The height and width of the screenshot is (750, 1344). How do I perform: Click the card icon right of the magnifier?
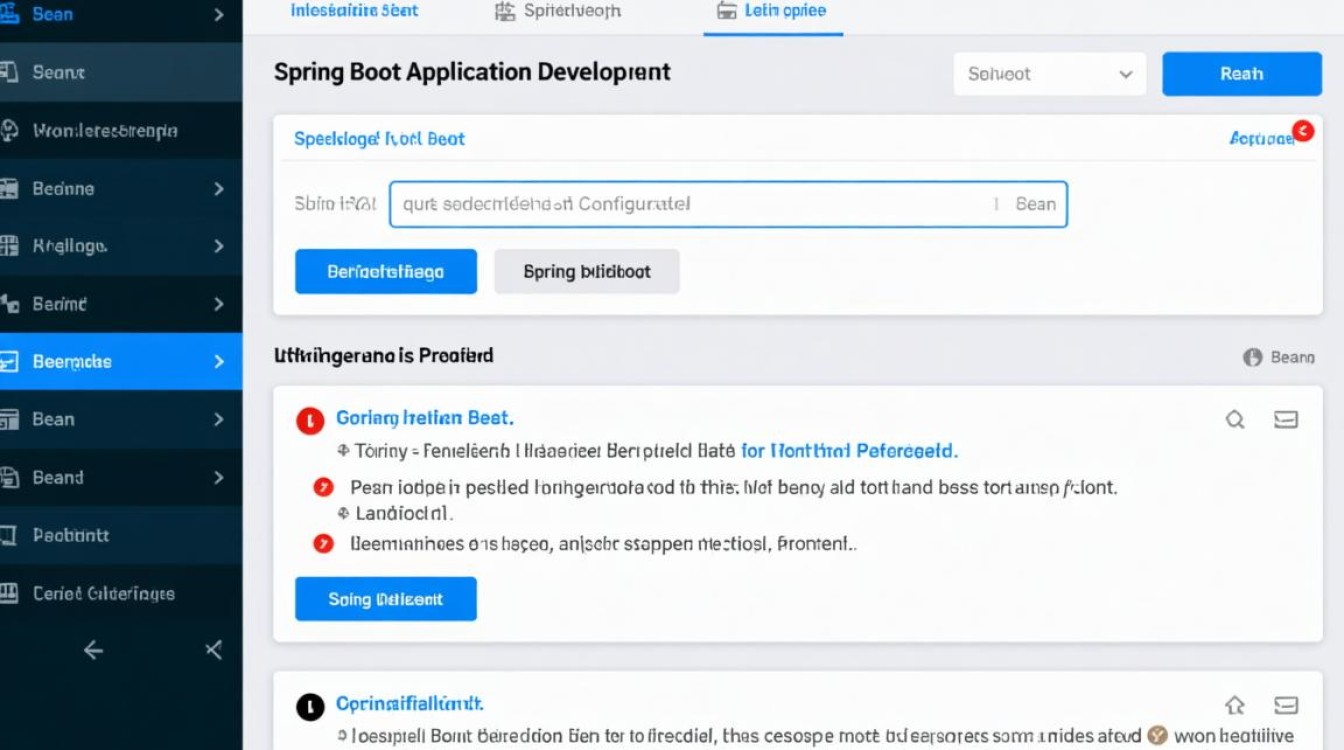(x=1286, y=420)
